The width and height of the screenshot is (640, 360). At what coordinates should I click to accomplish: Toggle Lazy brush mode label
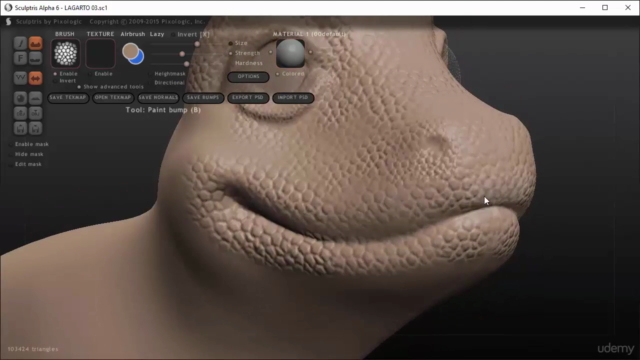click(157, 34)
